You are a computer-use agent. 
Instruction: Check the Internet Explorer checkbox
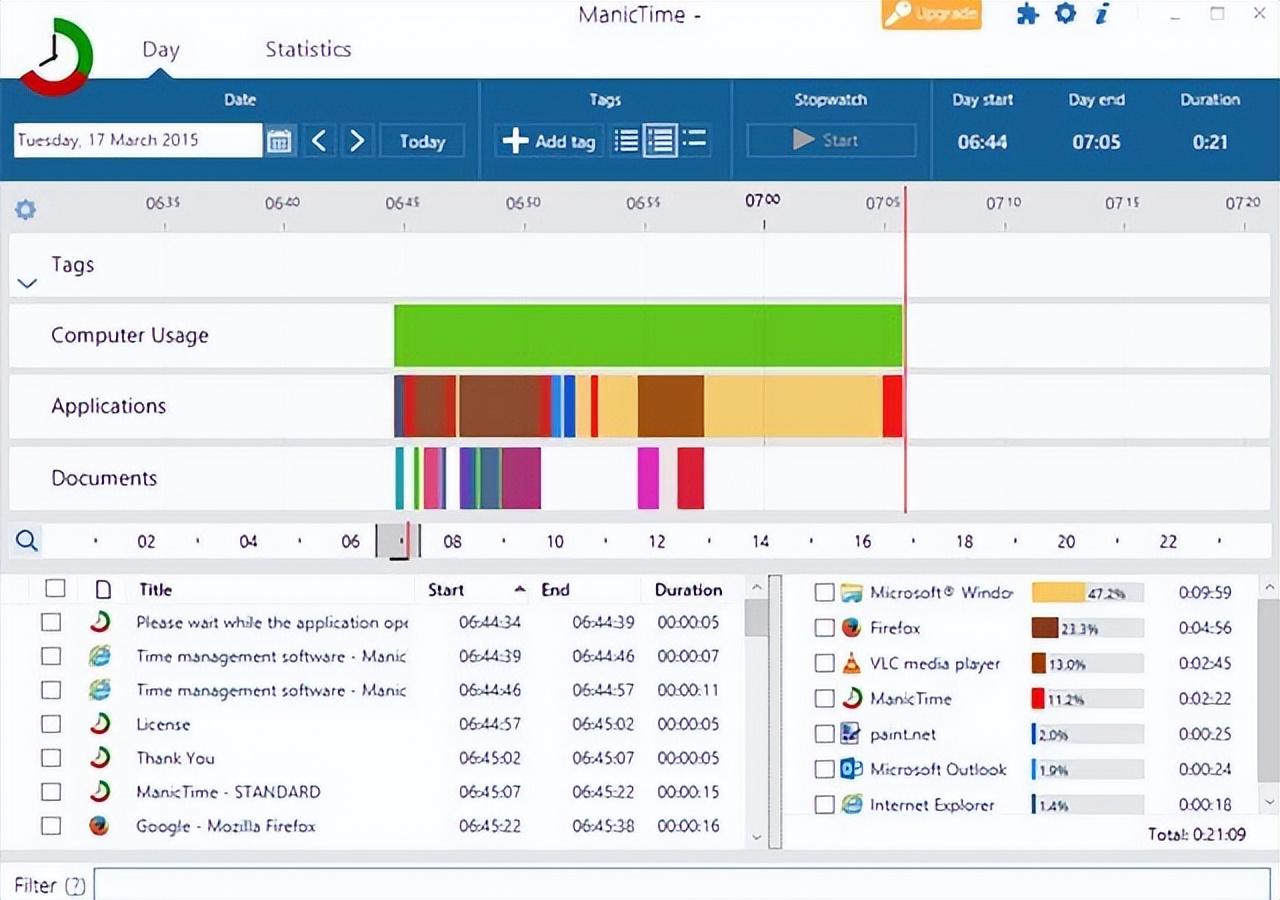(x=824, y=804)
